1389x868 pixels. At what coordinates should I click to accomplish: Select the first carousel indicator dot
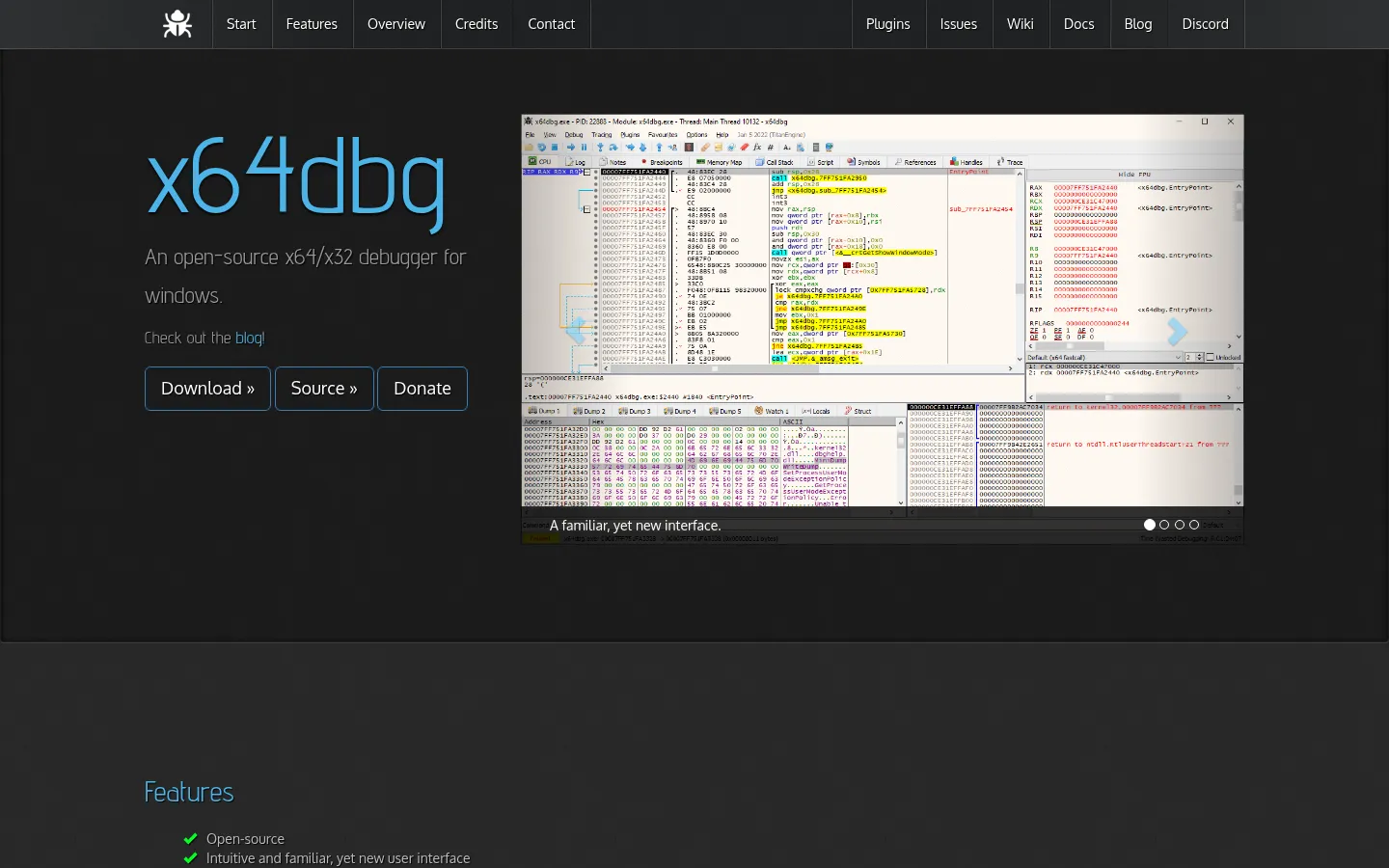[x=1150, y=525]
